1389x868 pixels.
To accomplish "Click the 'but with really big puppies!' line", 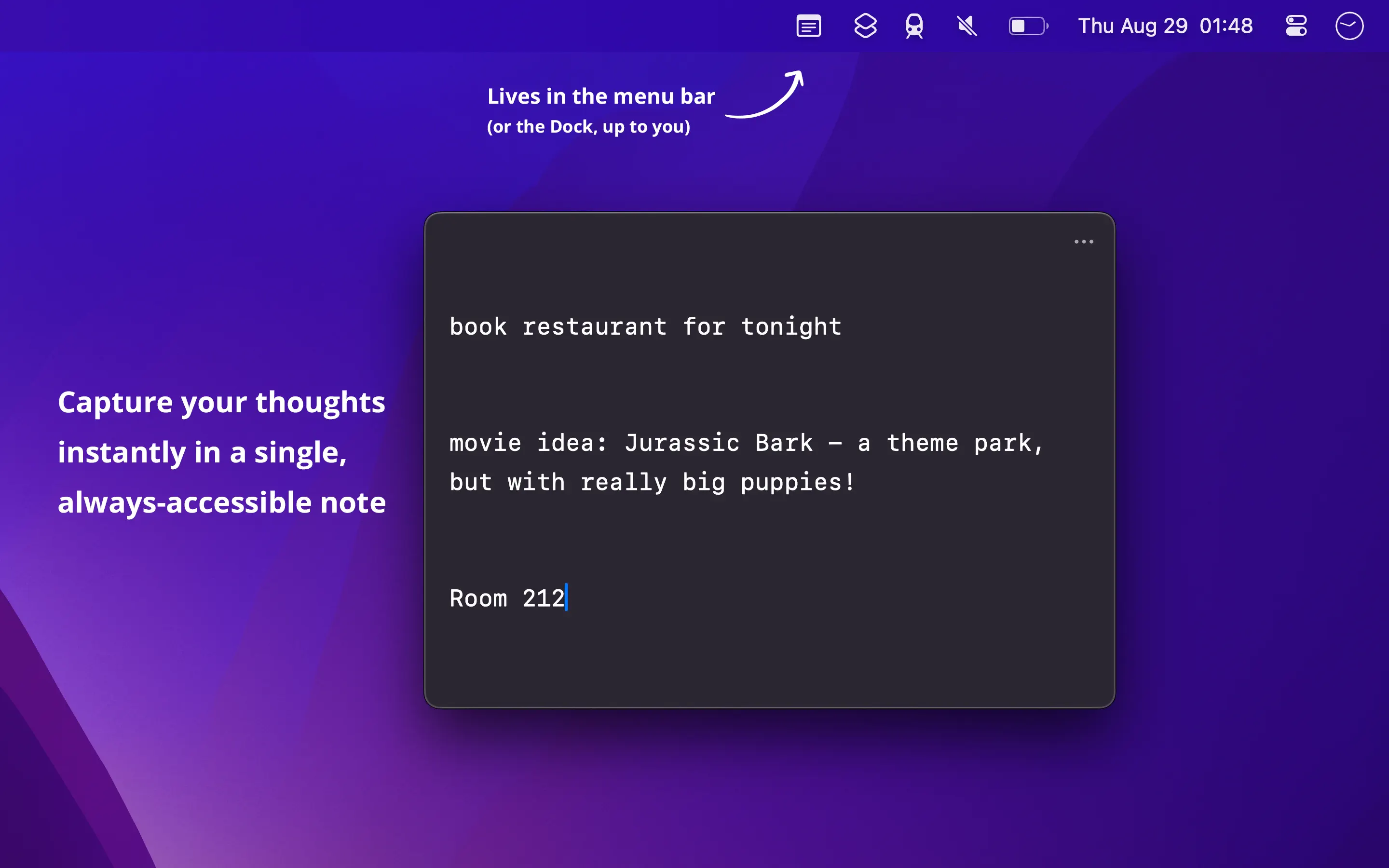I will tap(652, 482).
